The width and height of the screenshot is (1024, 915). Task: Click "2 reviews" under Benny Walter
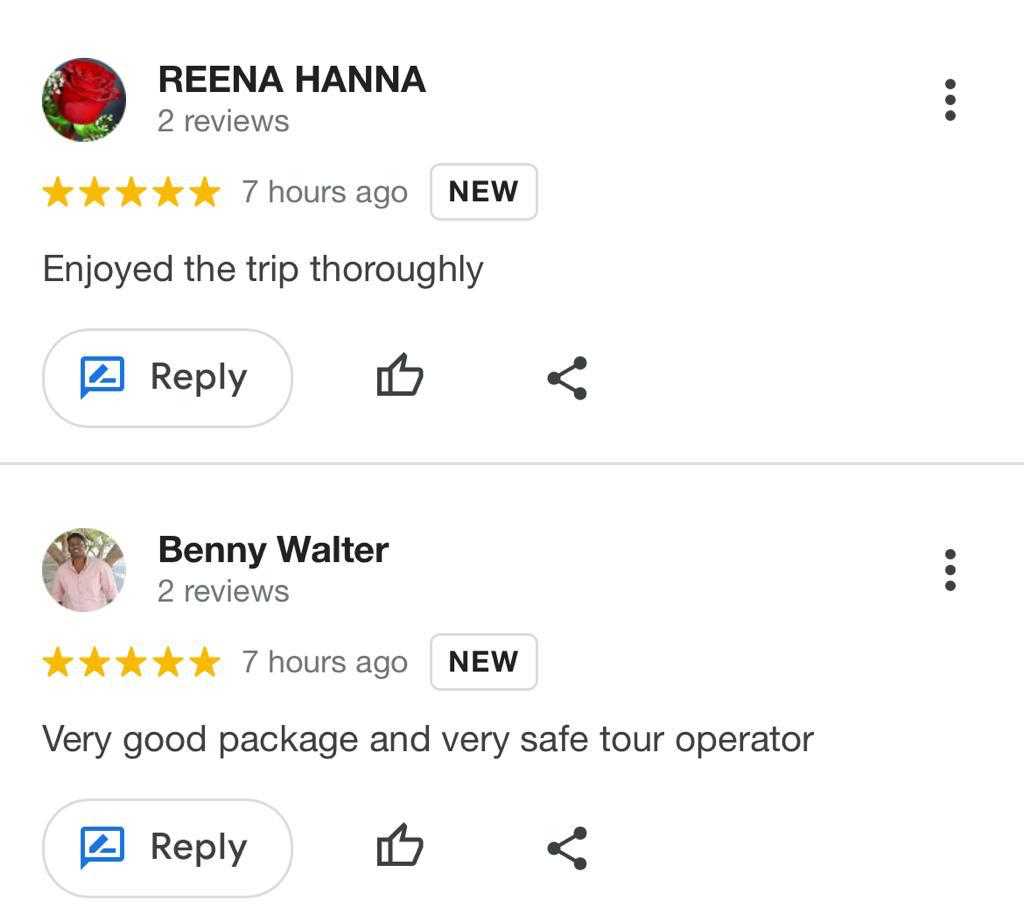pos(223,592)
